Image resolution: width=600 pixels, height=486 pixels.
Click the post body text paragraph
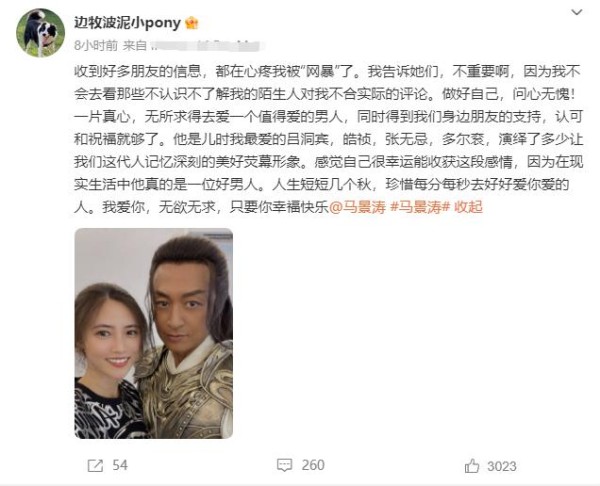coord(328,139)
